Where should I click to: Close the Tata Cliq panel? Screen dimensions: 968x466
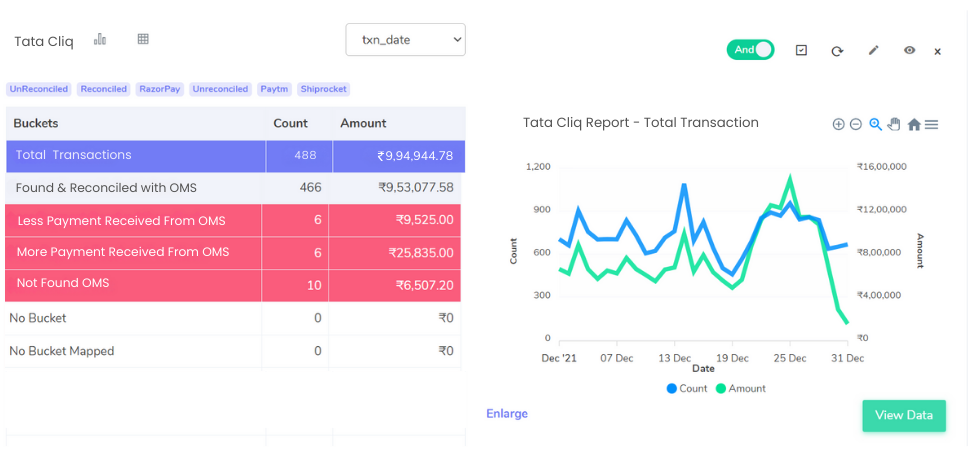(x=937, y=52)
